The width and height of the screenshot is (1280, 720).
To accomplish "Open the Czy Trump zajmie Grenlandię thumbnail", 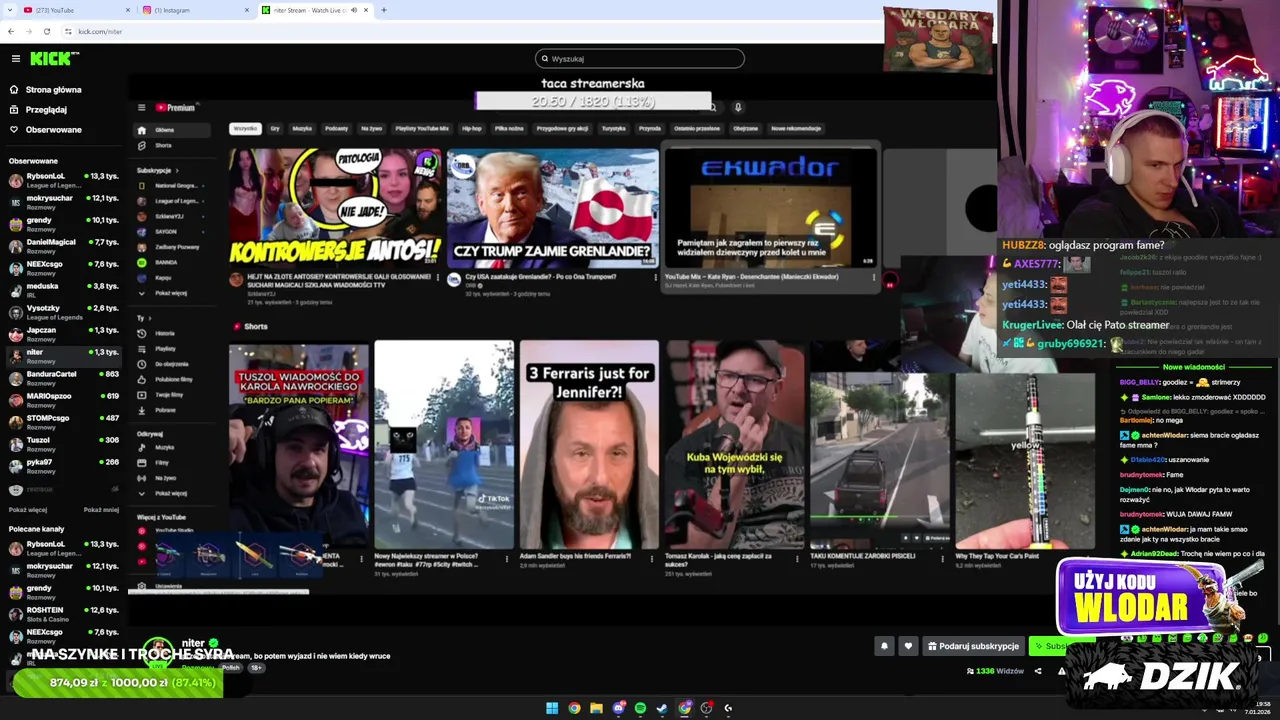I will 553,207.
